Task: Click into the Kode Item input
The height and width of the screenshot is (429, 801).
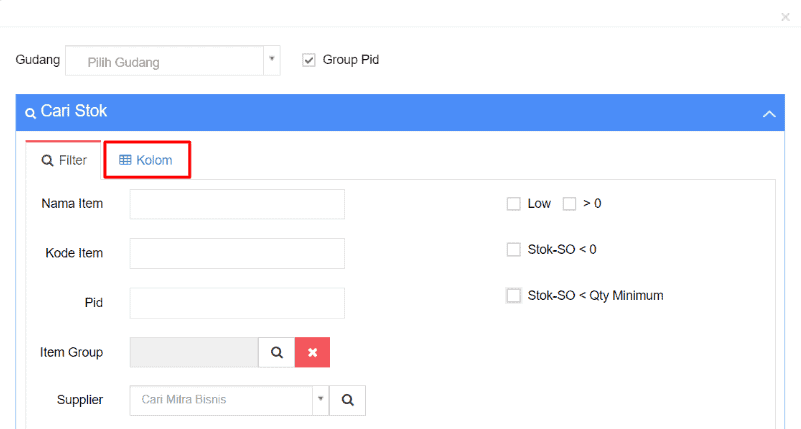Action: coord(237,253)
